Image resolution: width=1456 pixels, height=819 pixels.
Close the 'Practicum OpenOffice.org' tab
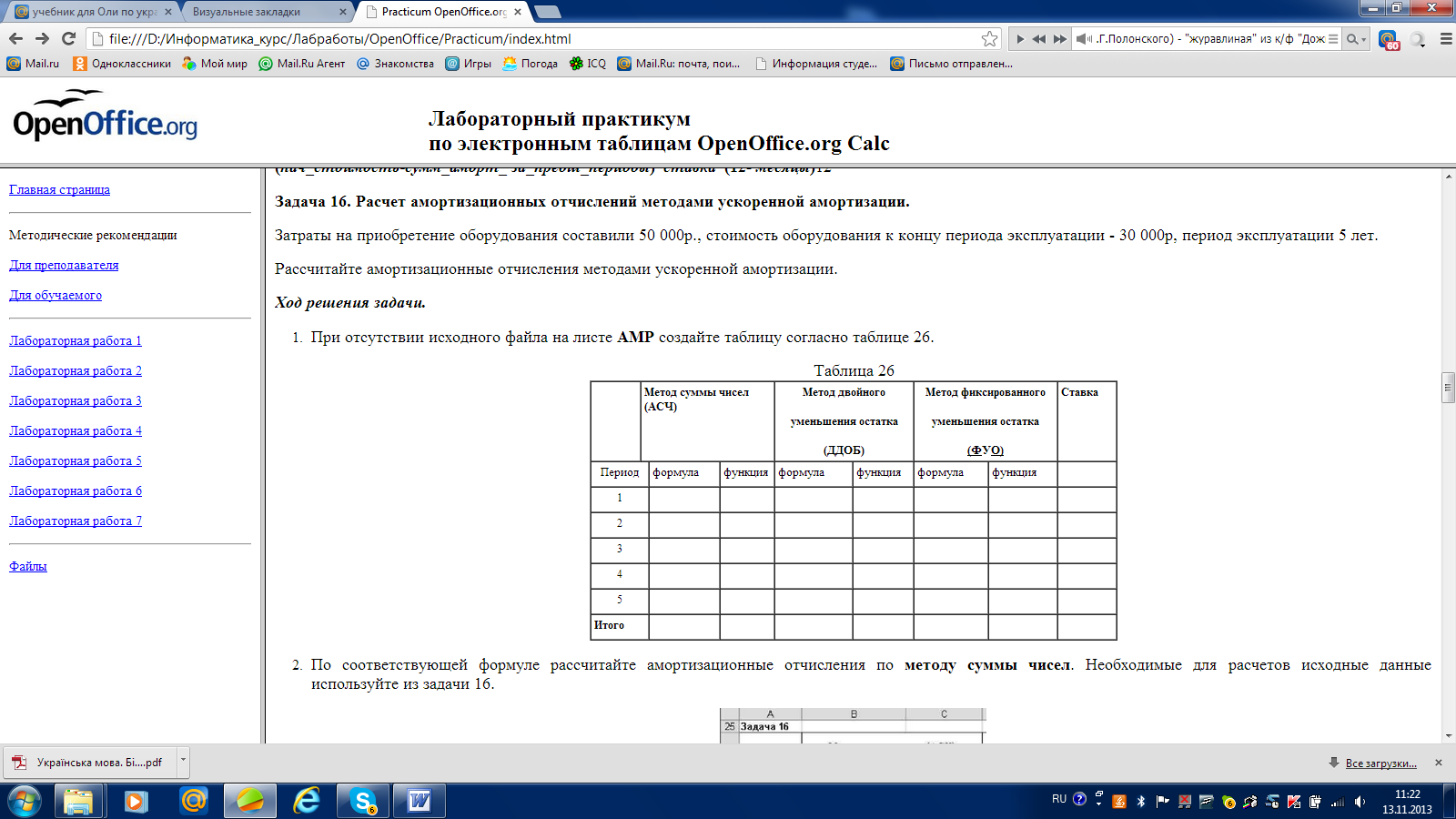point(518,12)
